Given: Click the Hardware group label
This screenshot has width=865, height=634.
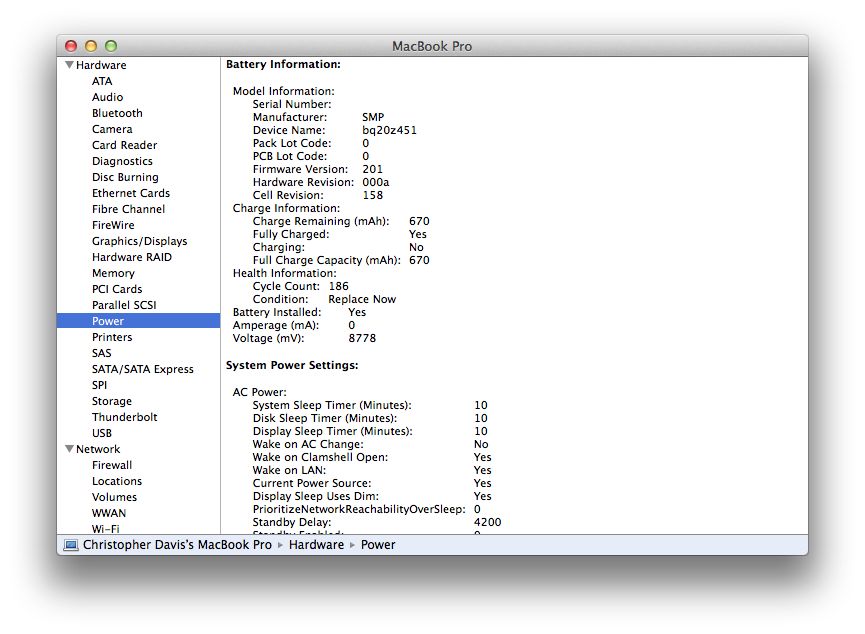Looking at the screenshot, I should [101, 65].
